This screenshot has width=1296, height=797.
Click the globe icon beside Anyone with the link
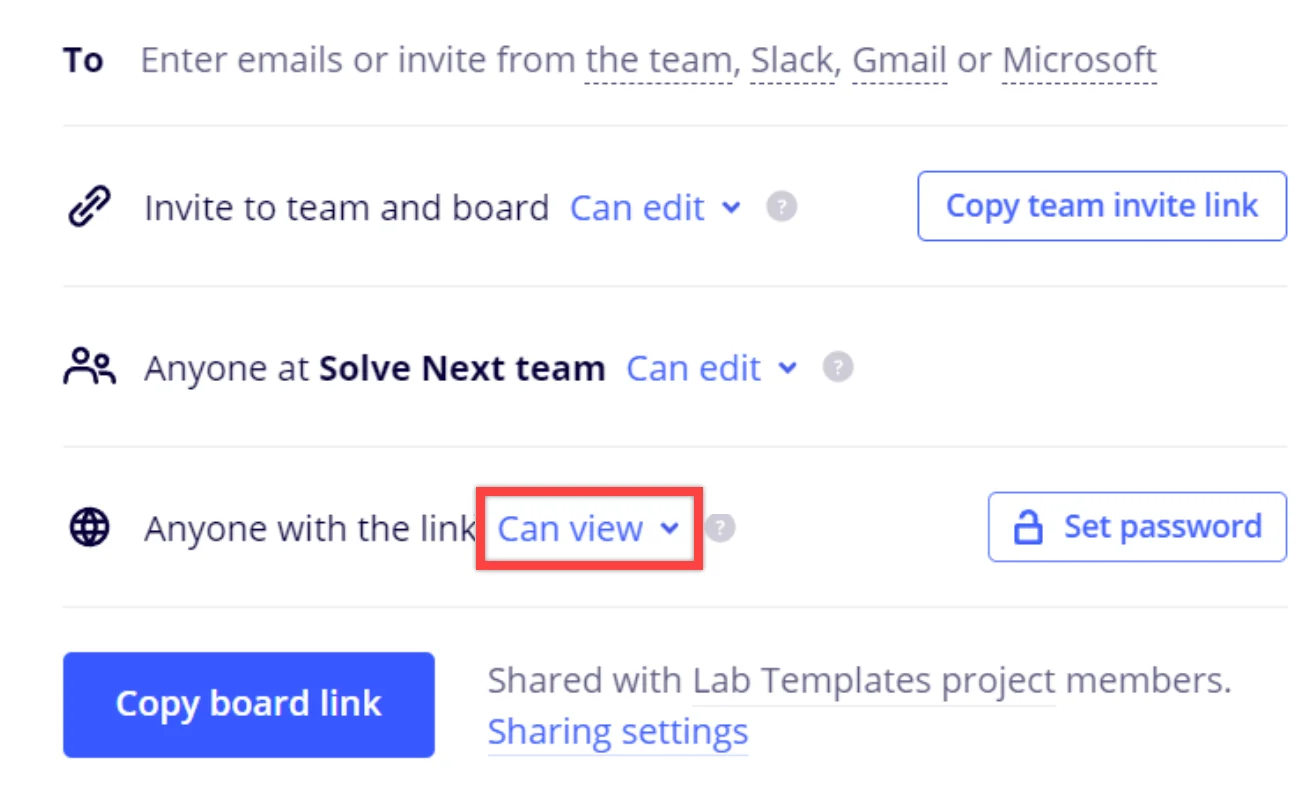[x=89, y=527]
